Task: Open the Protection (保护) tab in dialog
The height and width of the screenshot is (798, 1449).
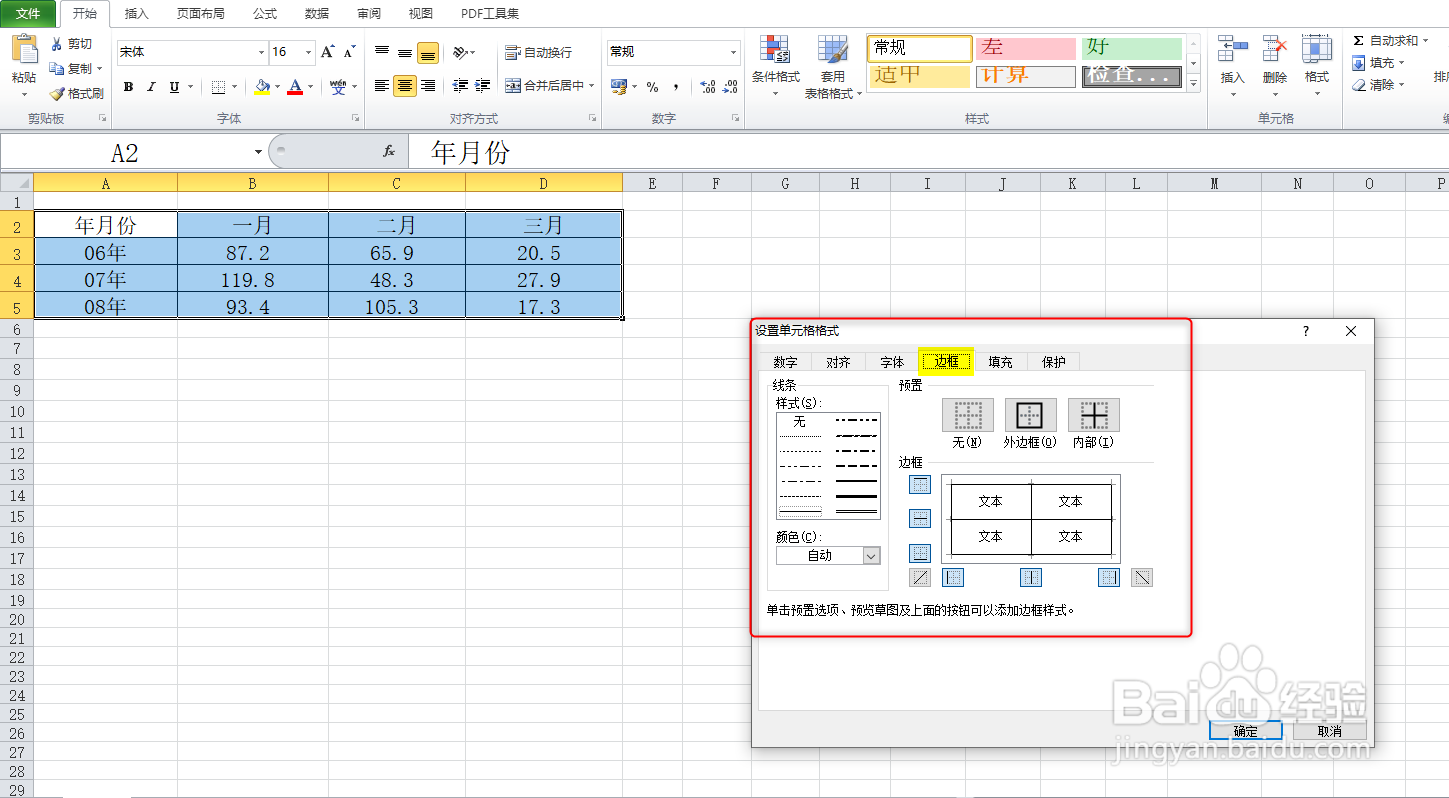Action: (1054, 362)
